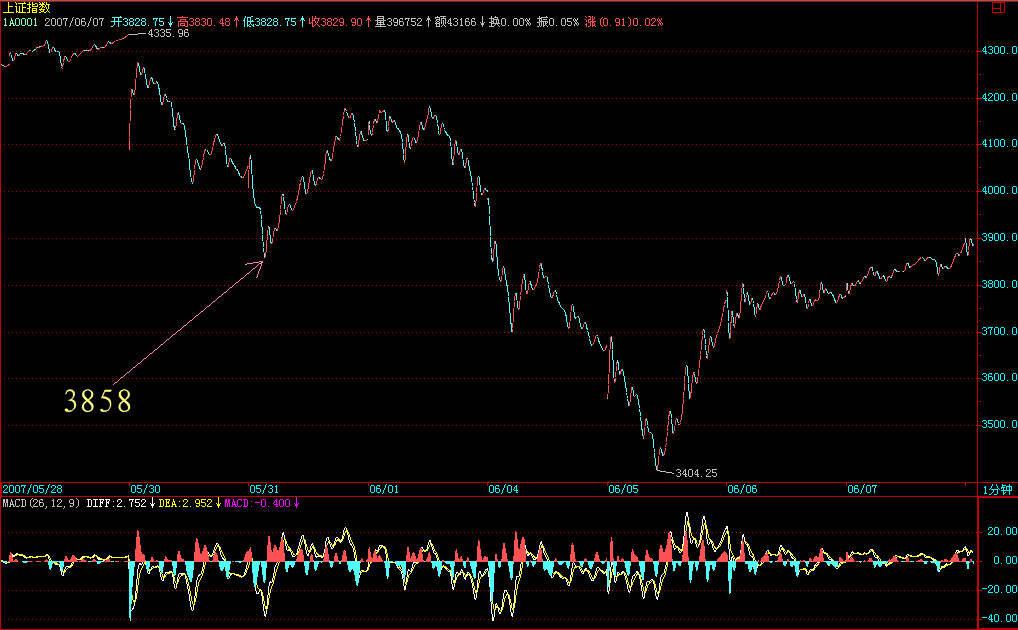Click the 4335.96 high price marker
Image resolution: width=1018 pixels, height=630 pixels.
[x=167, y=33]
